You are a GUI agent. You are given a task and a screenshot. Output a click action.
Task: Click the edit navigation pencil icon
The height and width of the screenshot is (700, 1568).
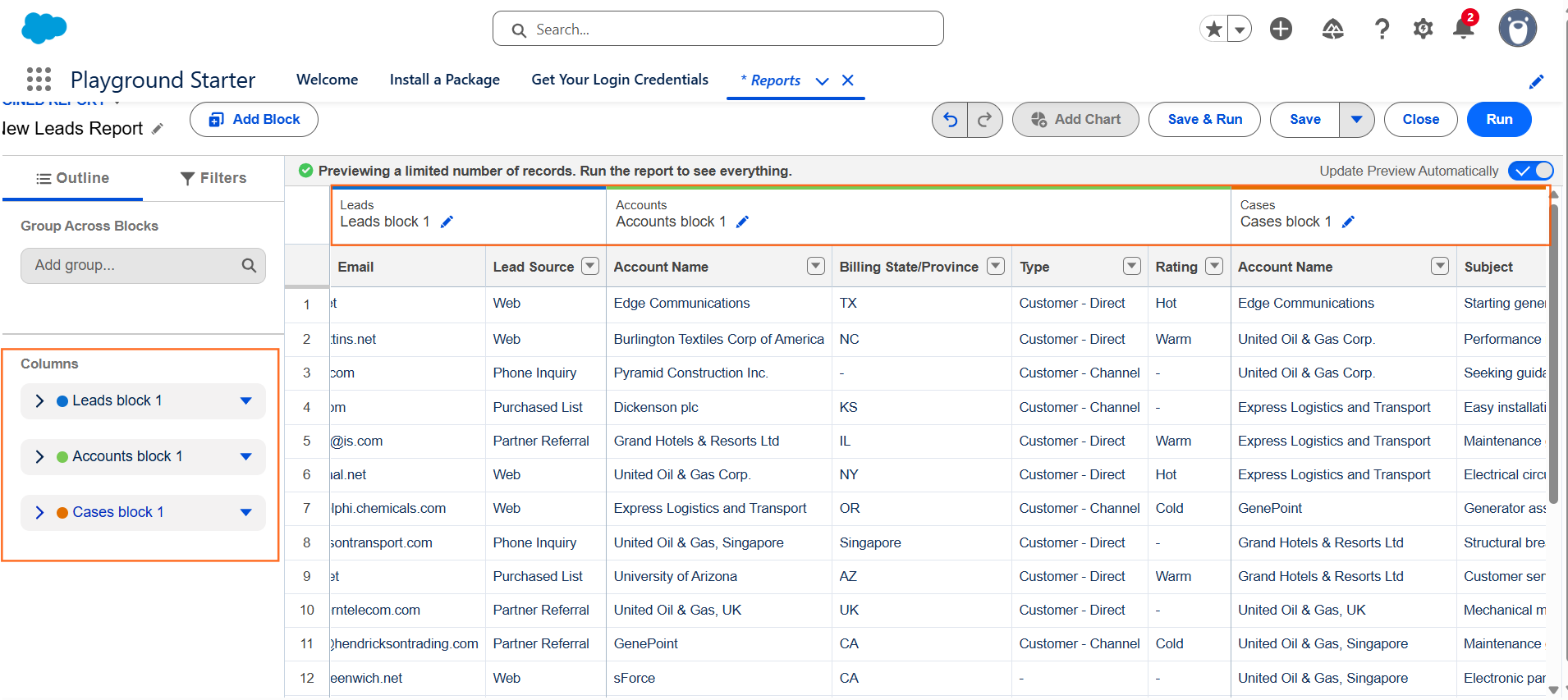[x=1536, y=81]
